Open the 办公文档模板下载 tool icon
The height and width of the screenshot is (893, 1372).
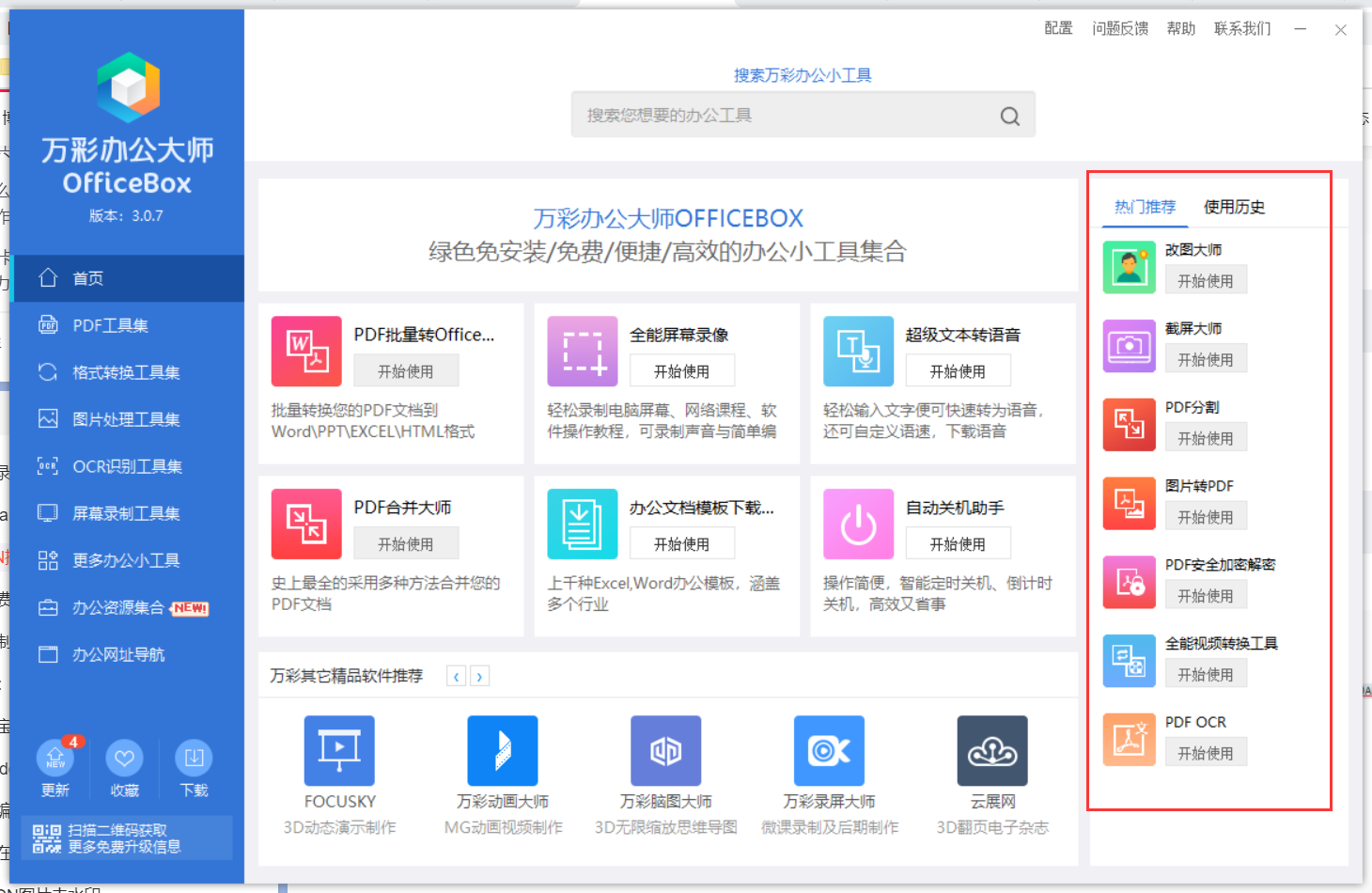(x=583, y=524)
